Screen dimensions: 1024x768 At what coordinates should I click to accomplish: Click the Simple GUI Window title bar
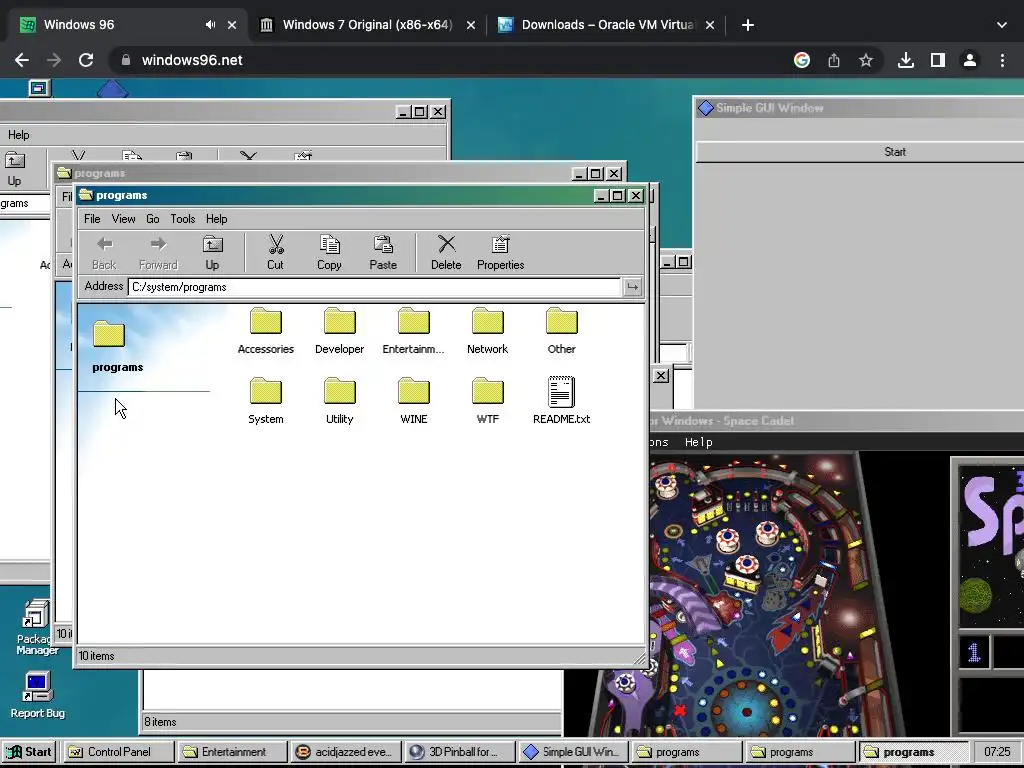(860, 108)
